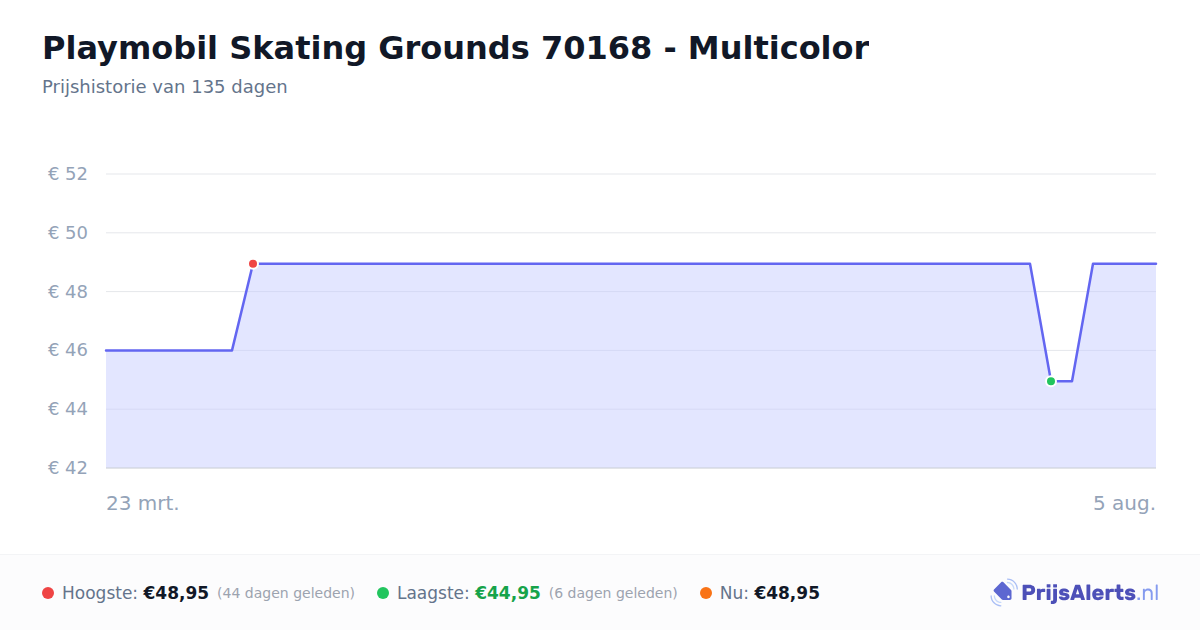The image size is (1200, 630).
Task: Select the € 46 axis label
Action: coord(68,350)
